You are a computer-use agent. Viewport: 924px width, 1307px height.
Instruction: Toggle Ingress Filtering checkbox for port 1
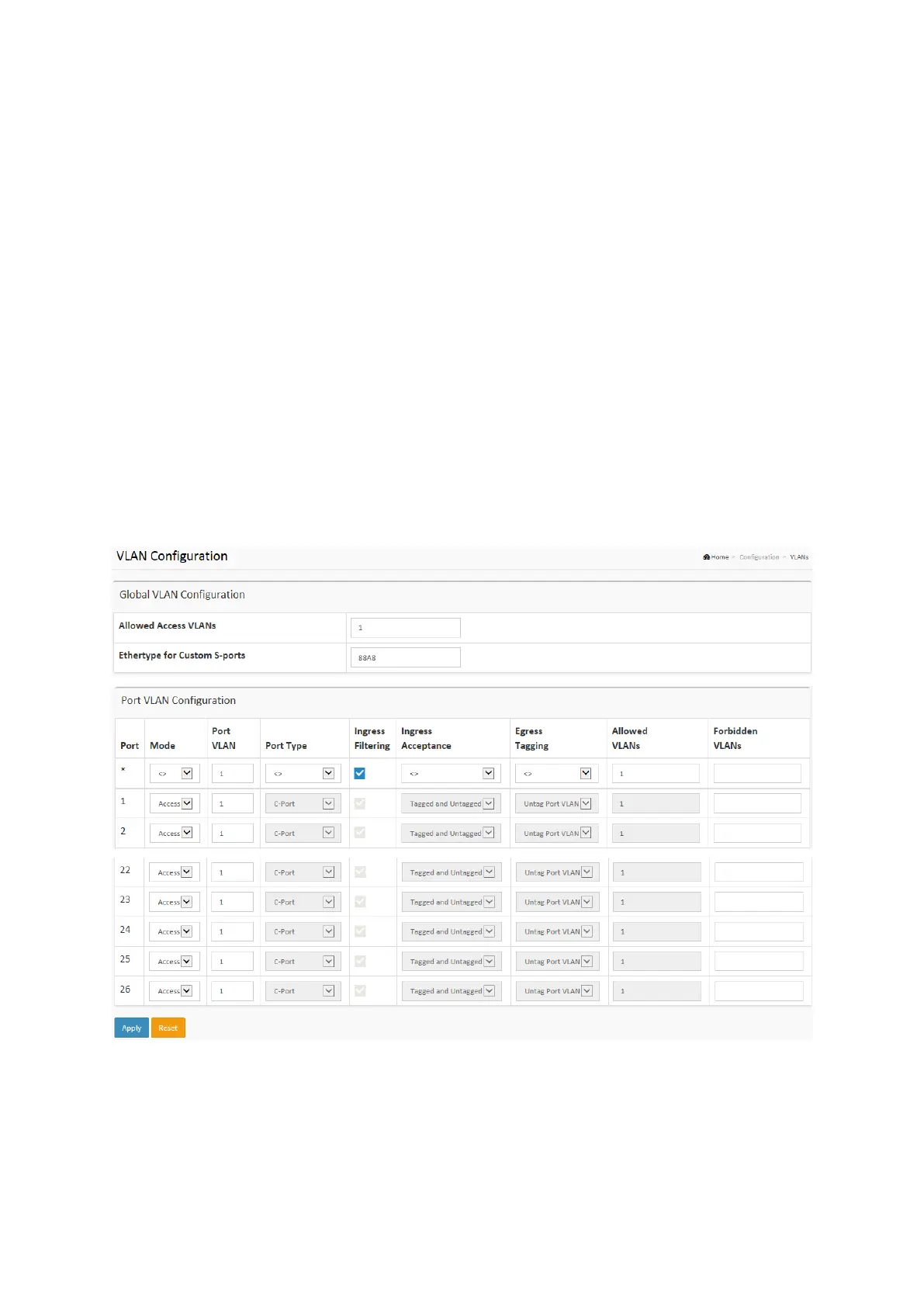tap(360, 803)
